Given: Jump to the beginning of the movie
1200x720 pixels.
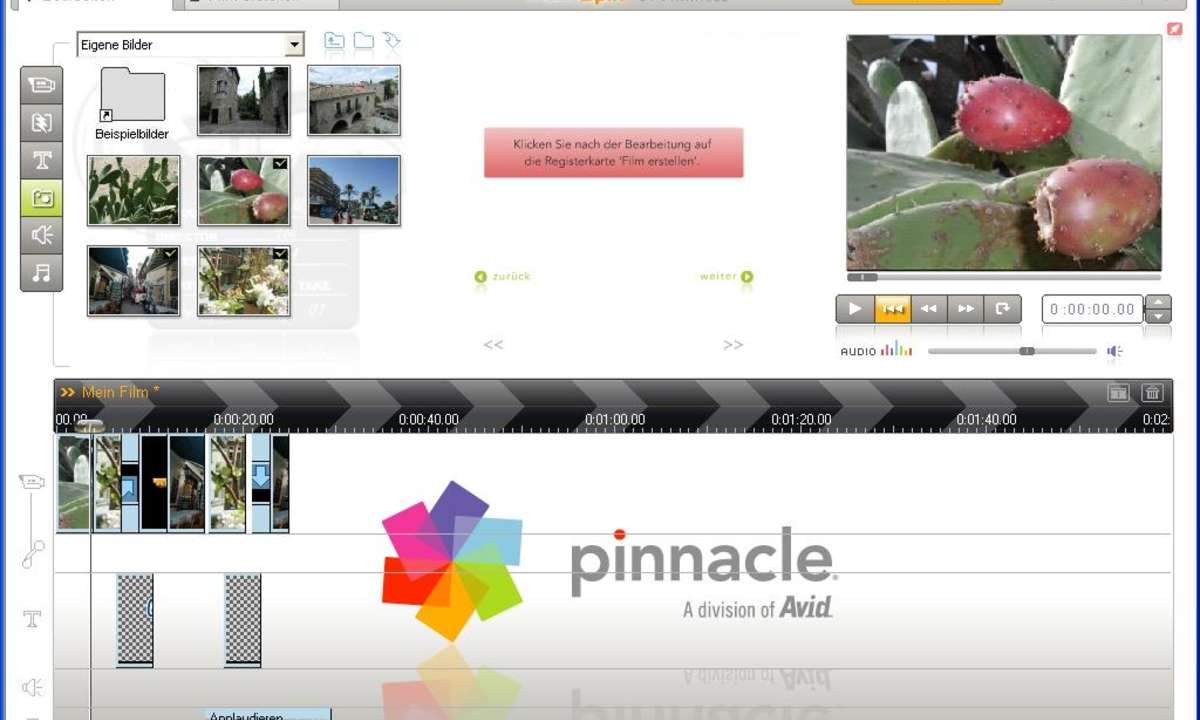Looking at the screenshot, I should (x=892, y=309).
